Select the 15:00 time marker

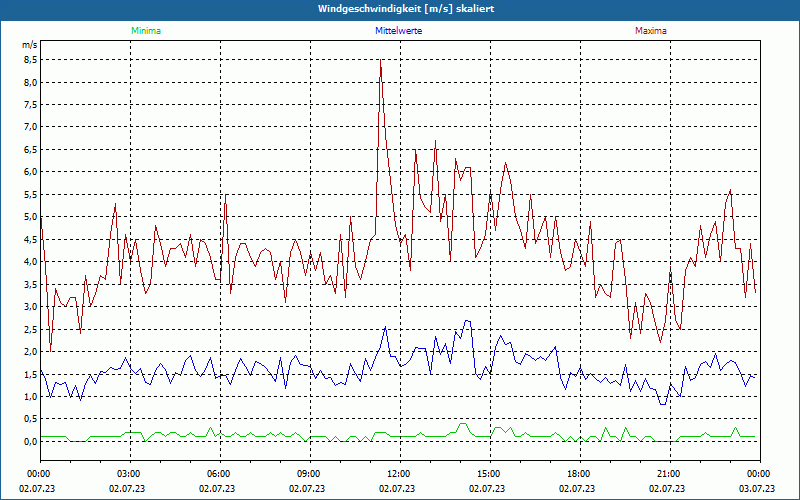[x=489, y=474]
